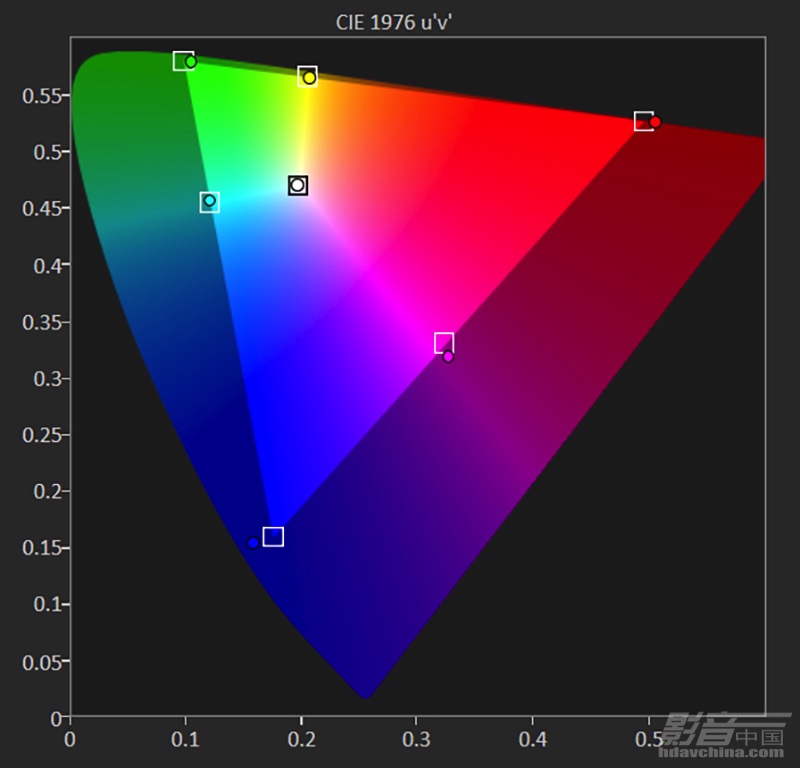Click the 0.05 label on vertical axis
Image resolution: width=800 pixels, height=768 pixels.
[x=42, y=661]
